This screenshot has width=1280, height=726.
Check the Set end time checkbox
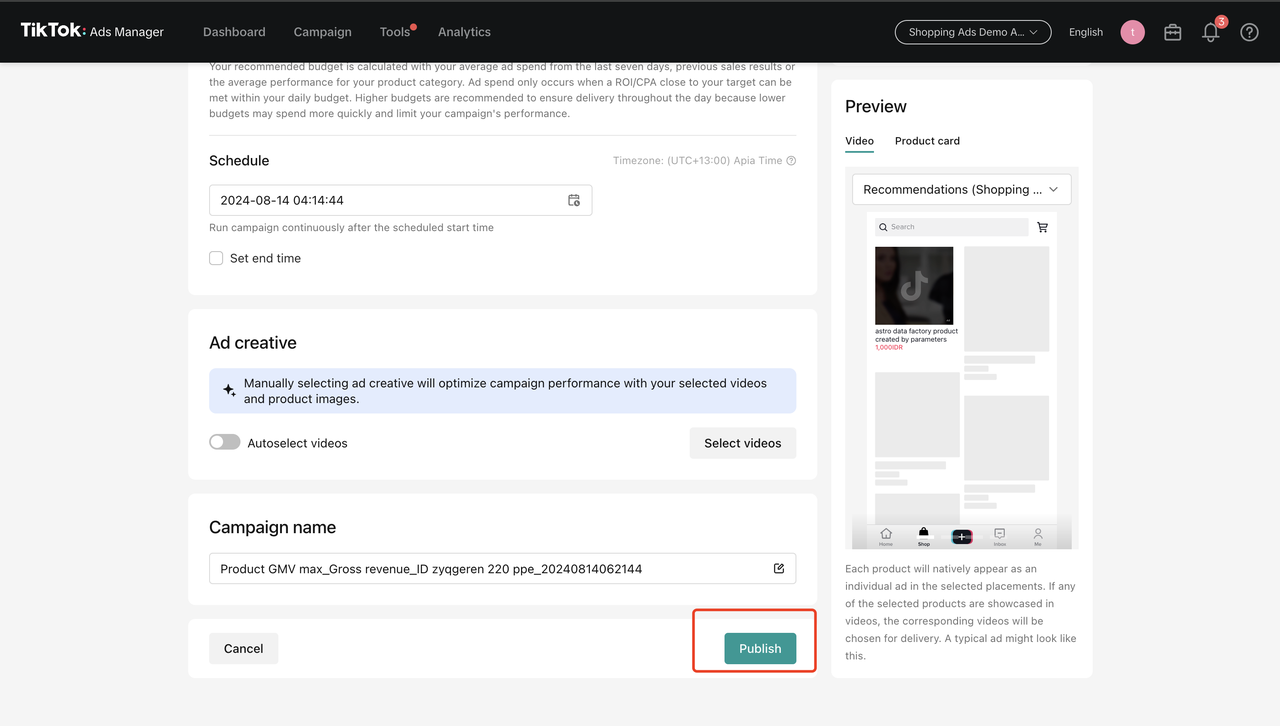216,258
